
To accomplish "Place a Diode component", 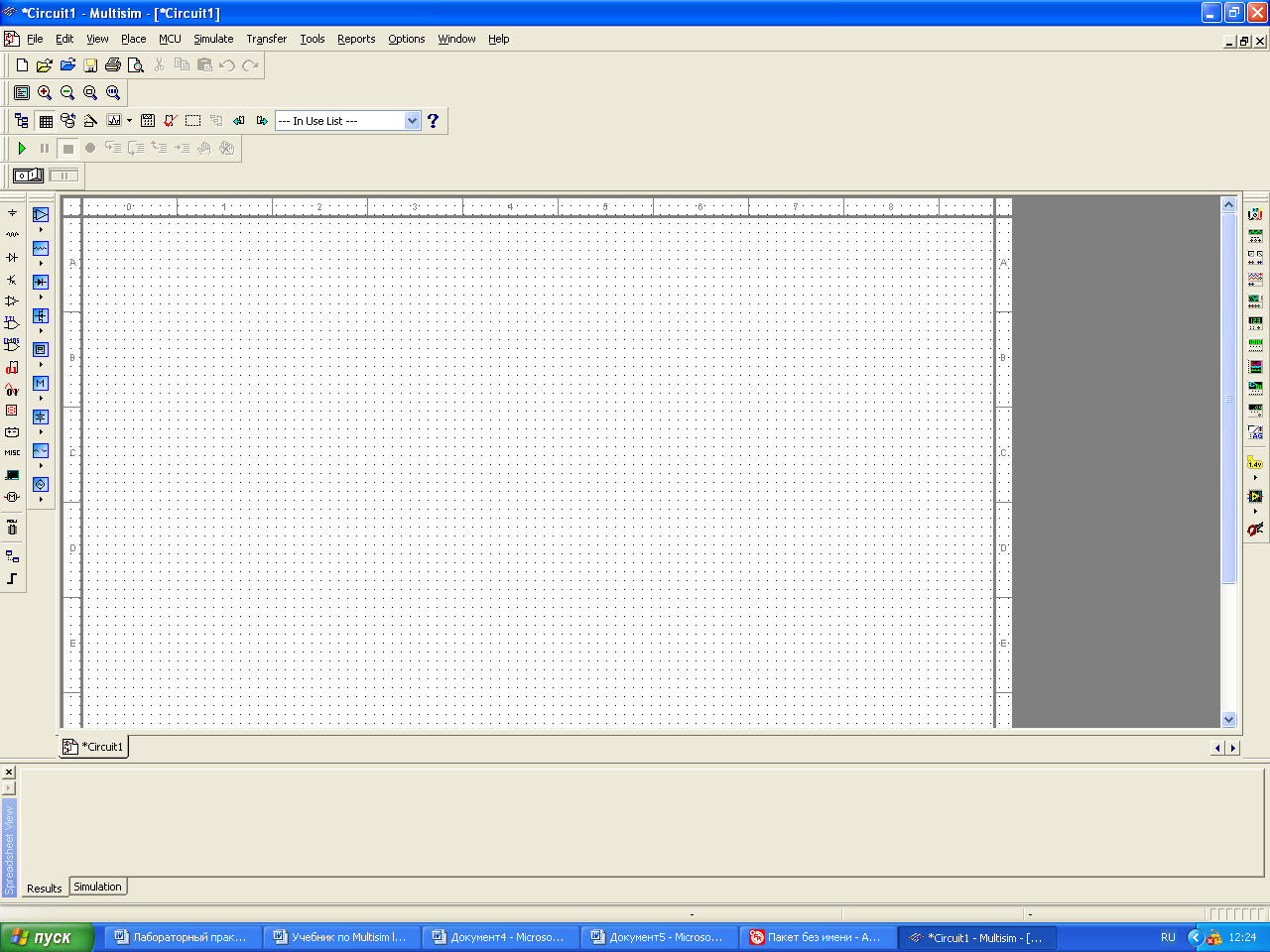I will click(x=12, y=257).
